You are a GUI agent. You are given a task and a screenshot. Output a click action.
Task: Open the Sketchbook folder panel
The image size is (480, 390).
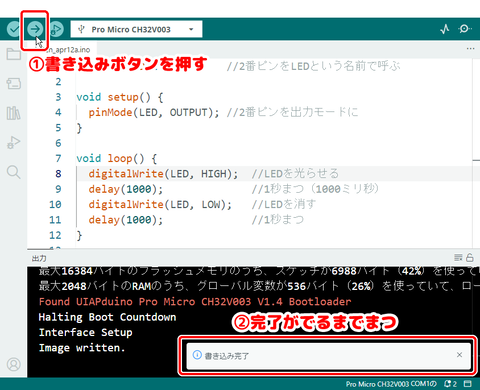tap(14, 54)
